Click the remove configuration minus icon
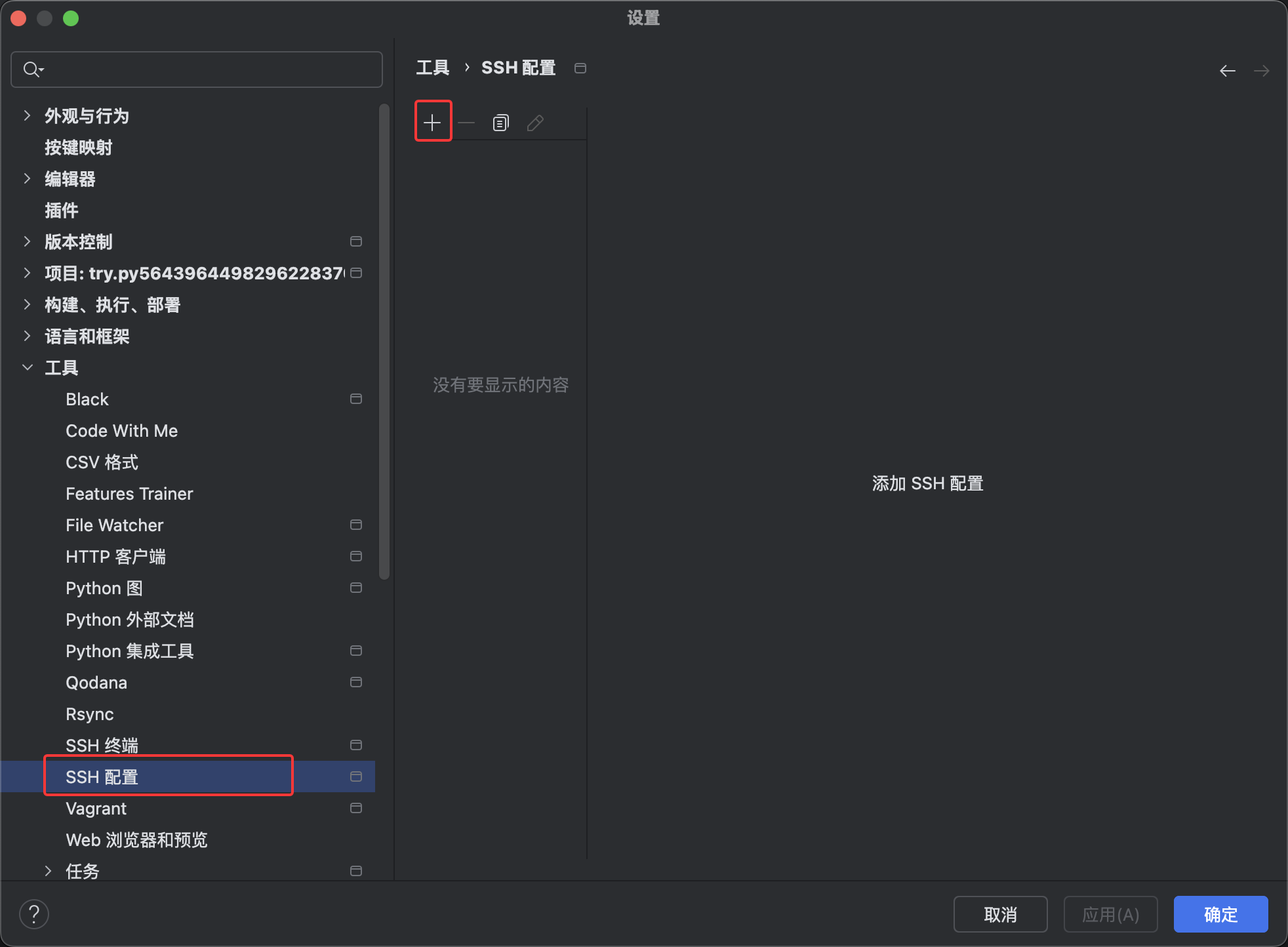This screenshot has width=1288, height=947. [467, 122]
